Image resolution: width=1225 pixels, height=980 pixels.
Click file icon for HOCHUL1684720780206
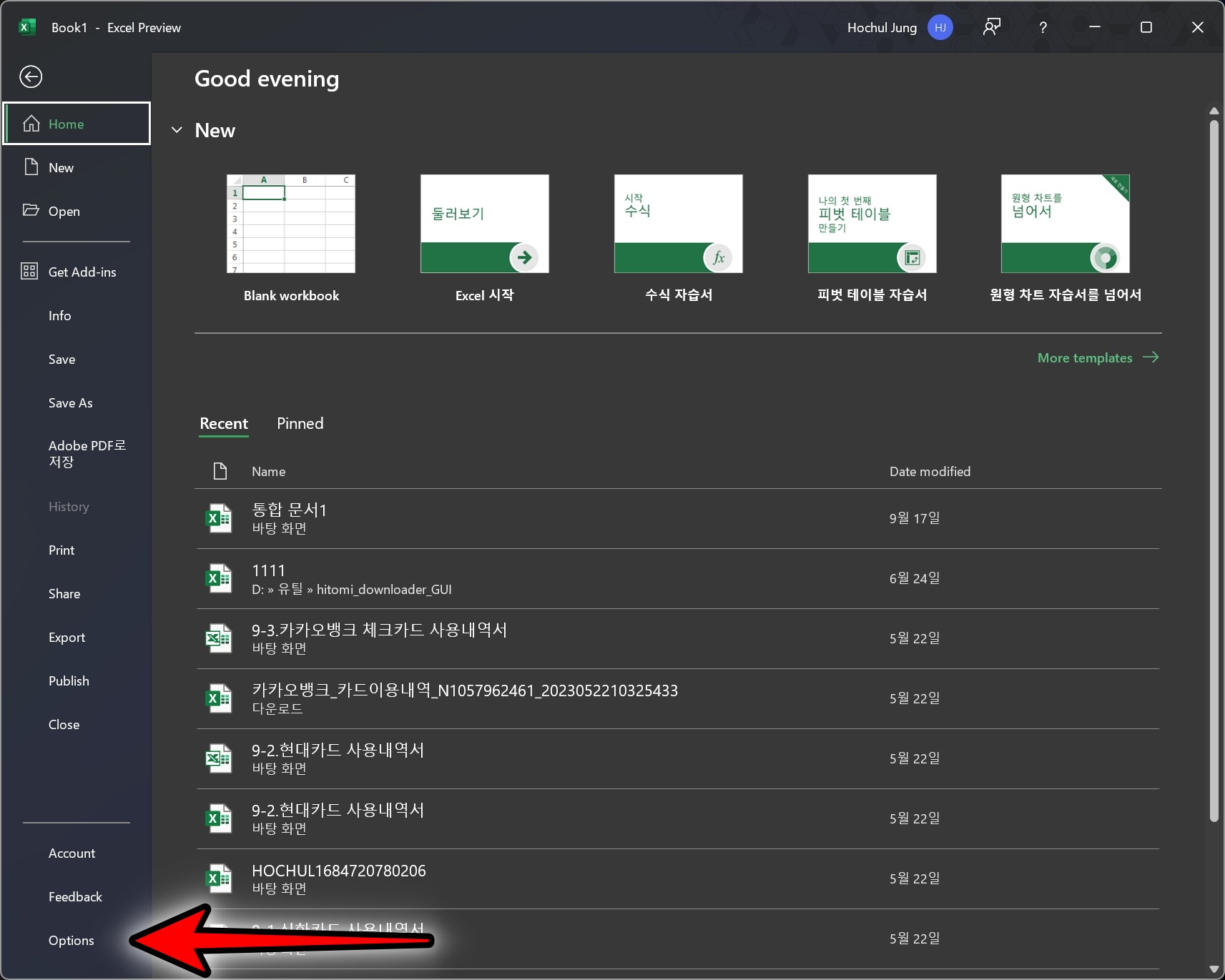(219, 878)
